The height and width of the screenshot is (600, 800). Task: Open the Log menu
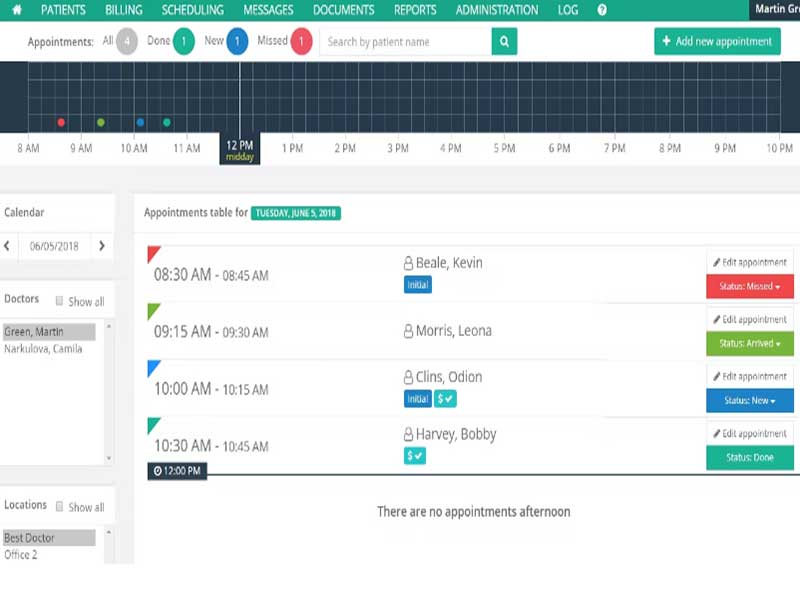[x=568, y=10]
